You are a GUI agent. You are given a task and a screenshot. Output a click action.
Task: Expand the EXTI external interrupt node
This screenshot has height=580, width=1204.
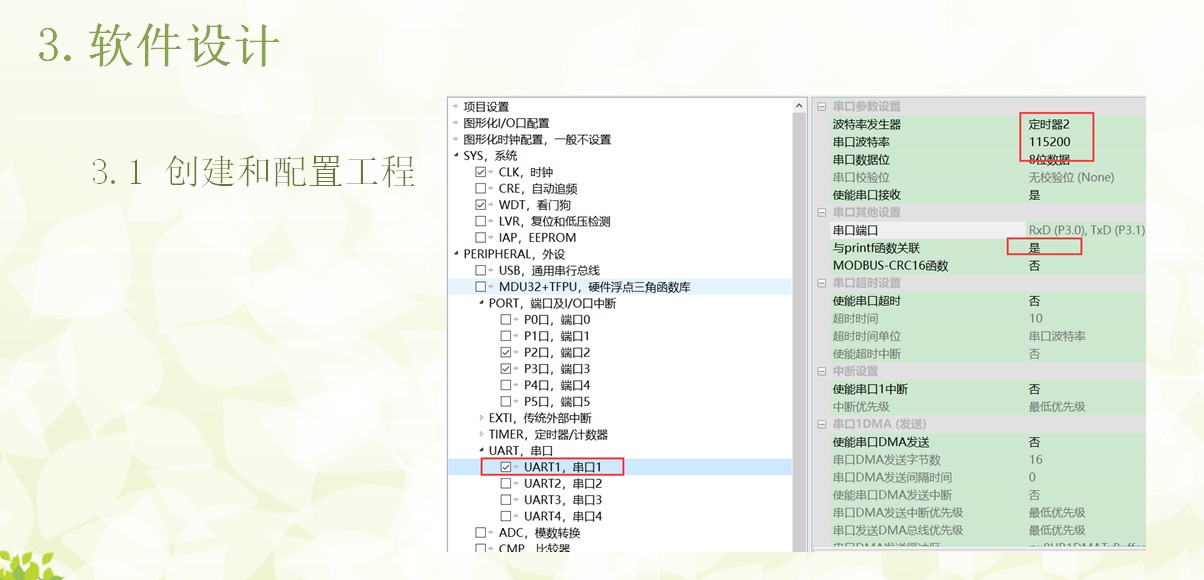tap(481, 418)
